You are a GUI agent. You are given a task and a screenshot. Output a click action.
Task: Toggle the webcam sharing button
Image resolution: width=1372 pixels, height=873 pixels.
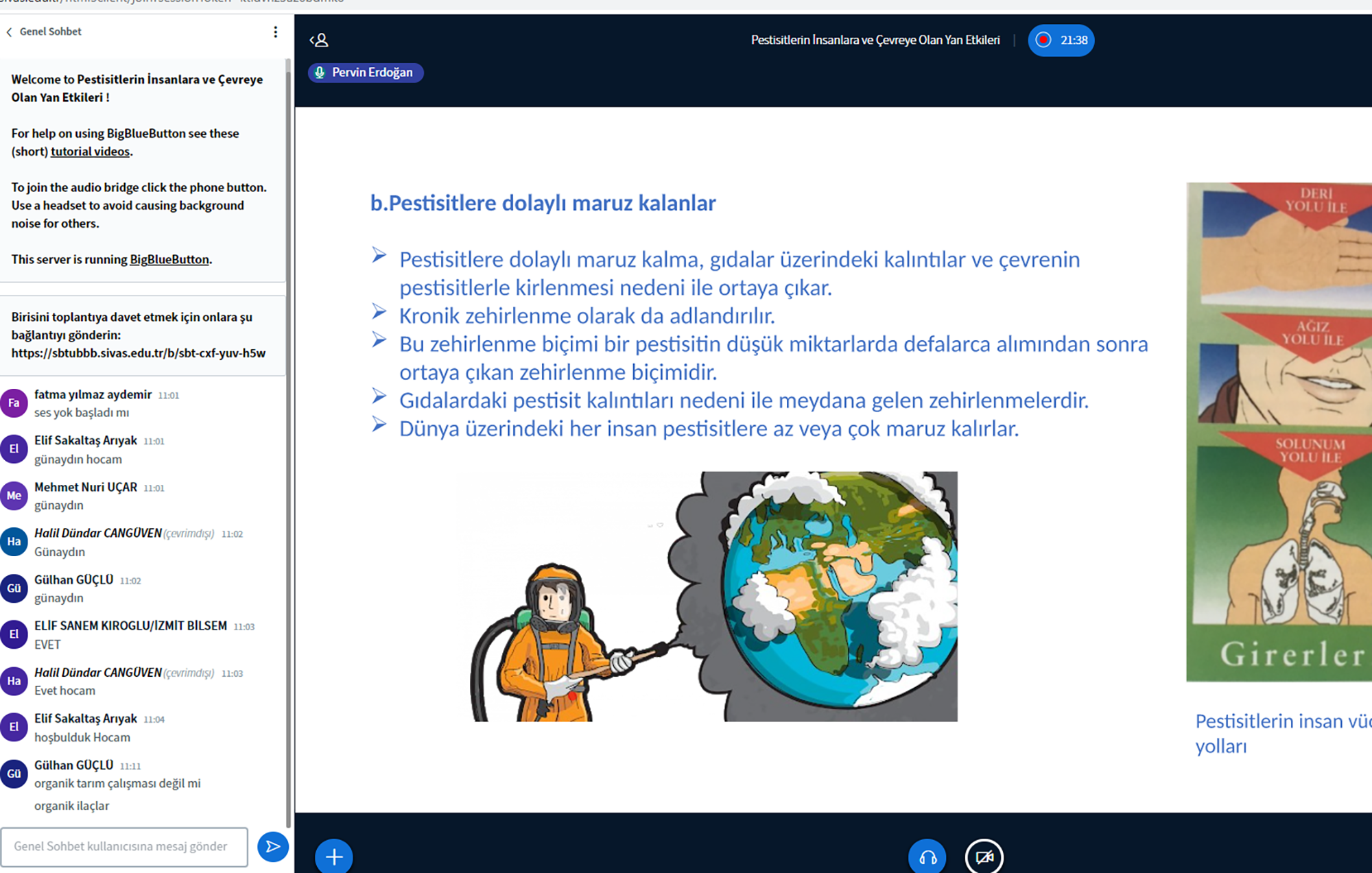coord(984,857)
